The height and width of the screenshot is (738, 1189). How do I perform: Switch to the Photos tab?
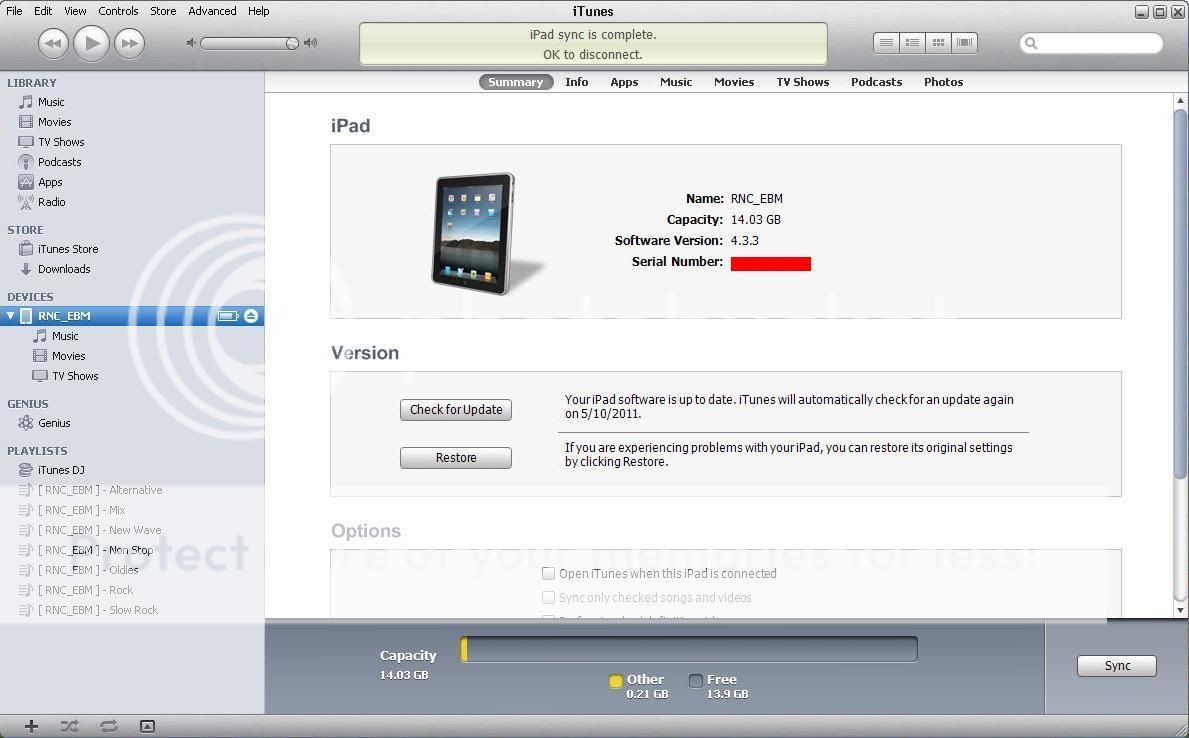click(943, 82)
